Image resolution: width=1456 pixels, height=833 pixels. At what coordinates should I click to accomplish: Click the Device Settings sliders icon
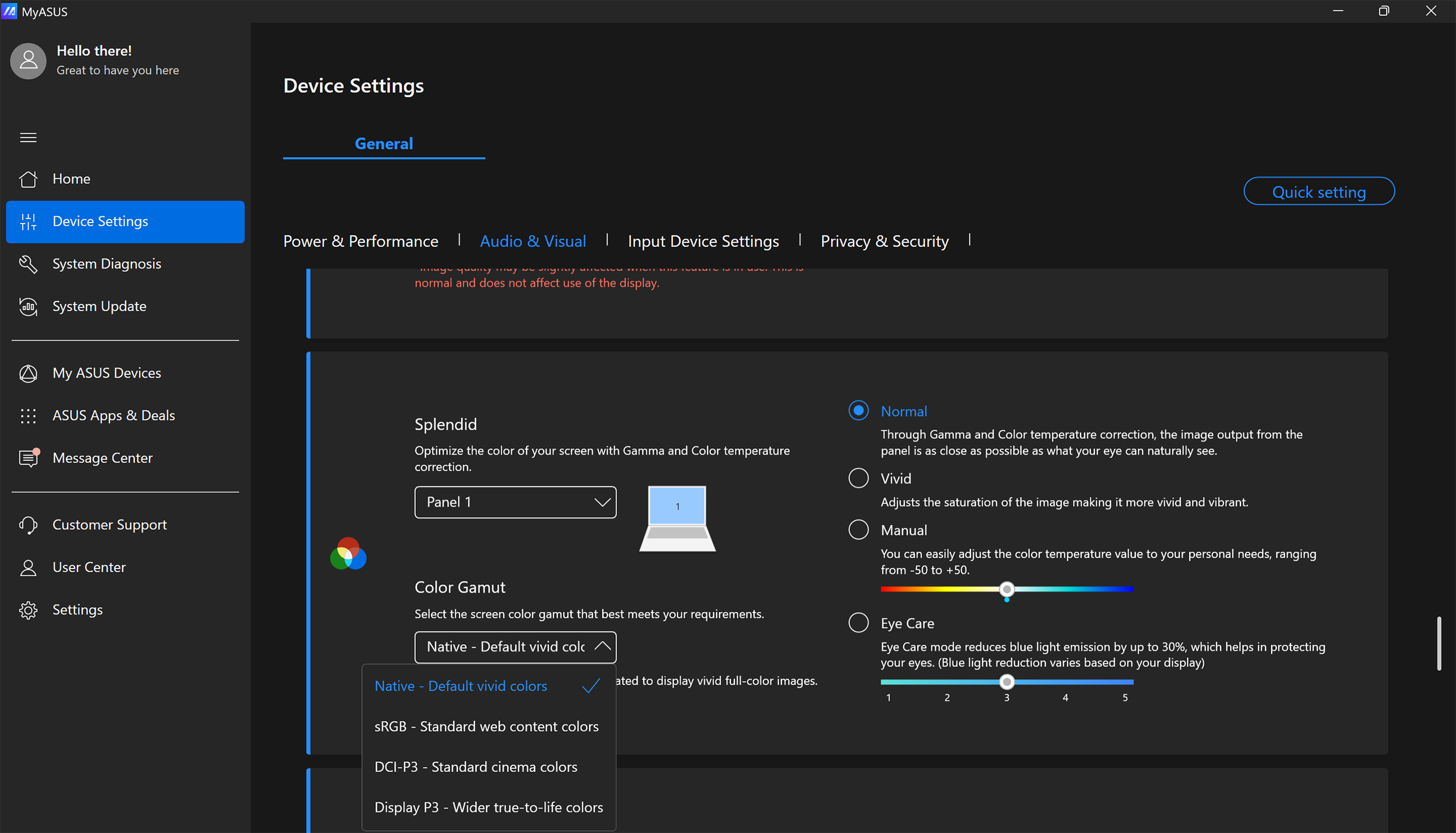[28, 221]
